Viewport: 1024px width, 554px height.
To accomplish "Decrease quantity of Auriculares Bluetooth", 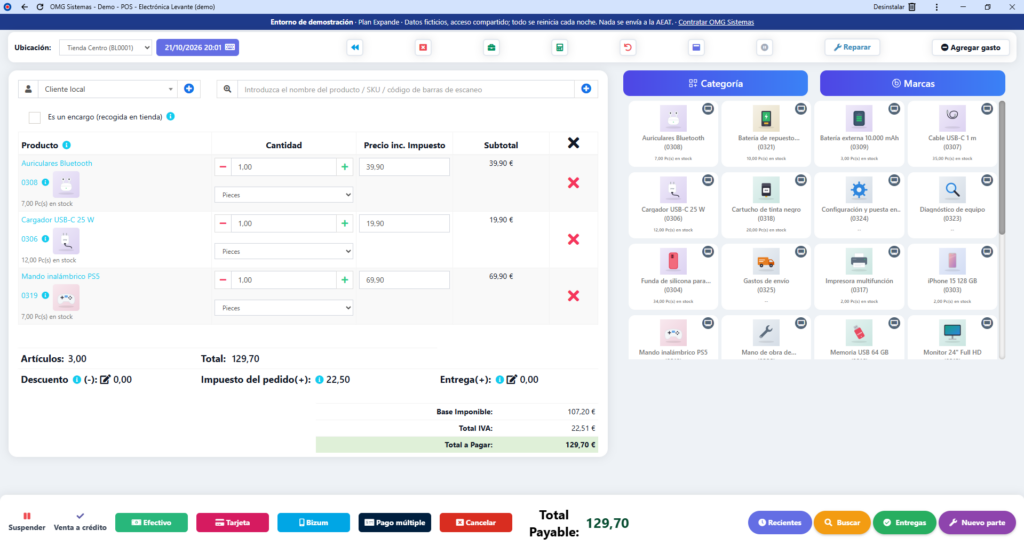I will (x=223, y=167).
